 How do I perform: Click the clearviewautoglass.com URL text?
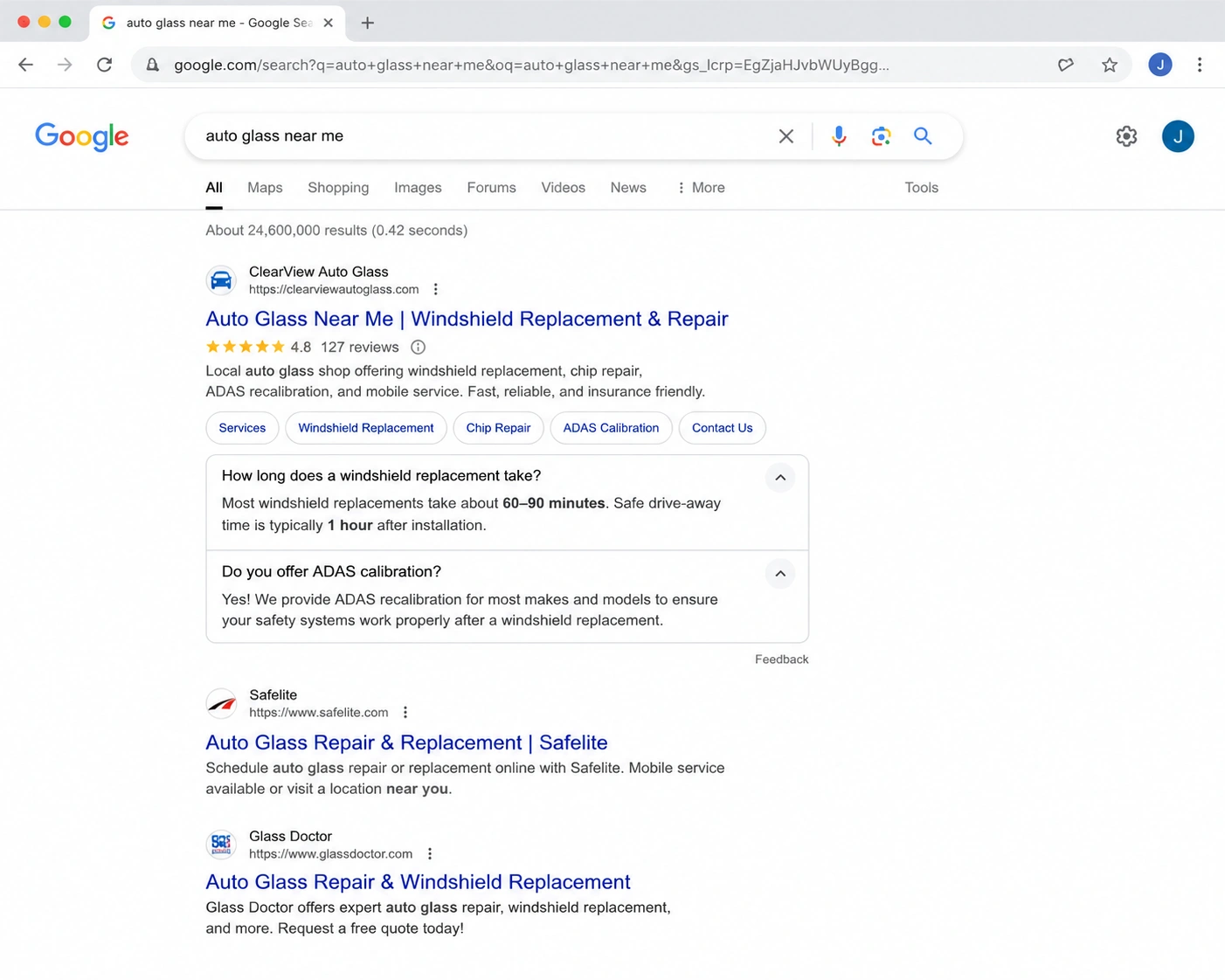[x=334, y=289]
